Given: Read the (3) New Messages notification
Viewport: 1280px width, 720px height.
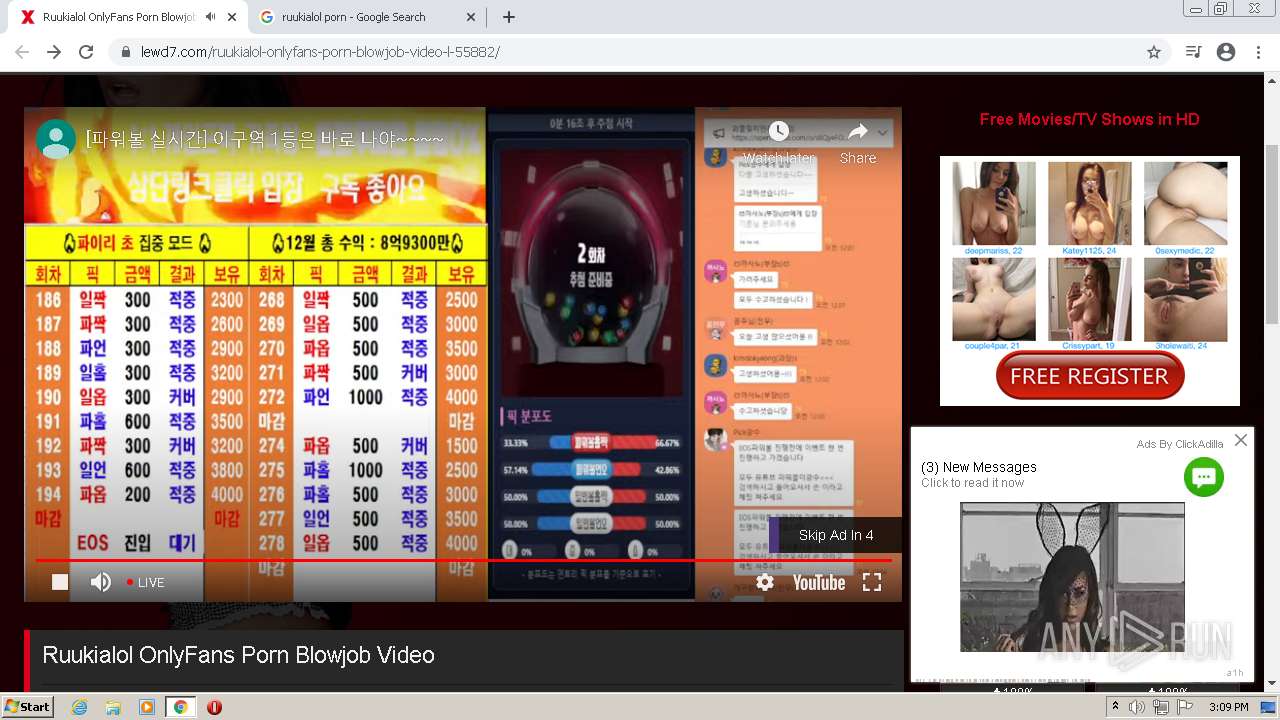Looking at the screenshot, I should [x=979, y=467].
